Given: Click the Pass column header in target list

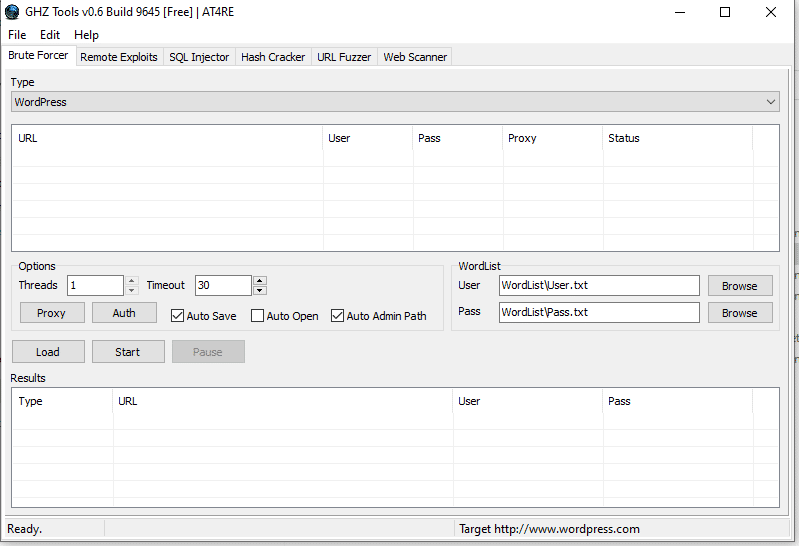Looking at the screenshot, I should tap(458, 138).
